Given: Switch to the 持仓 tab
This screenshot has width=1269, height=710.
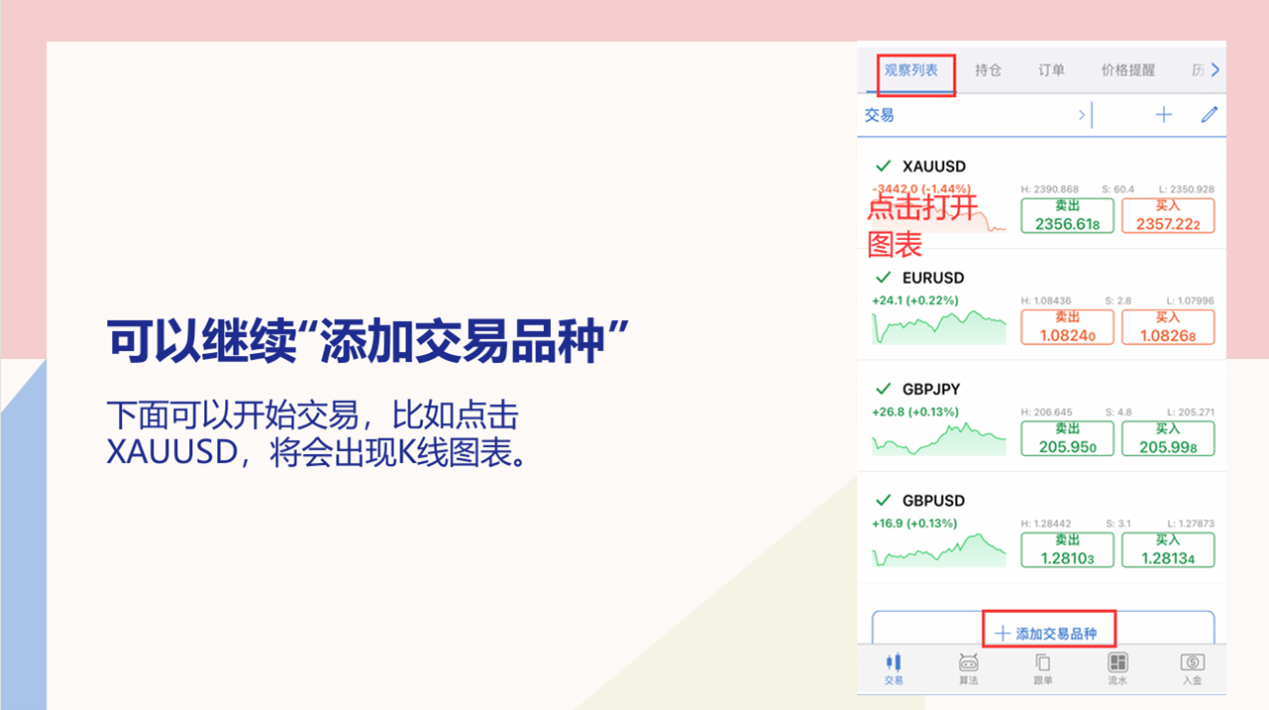Looking at the screenshot, I should tap(988, 70).
